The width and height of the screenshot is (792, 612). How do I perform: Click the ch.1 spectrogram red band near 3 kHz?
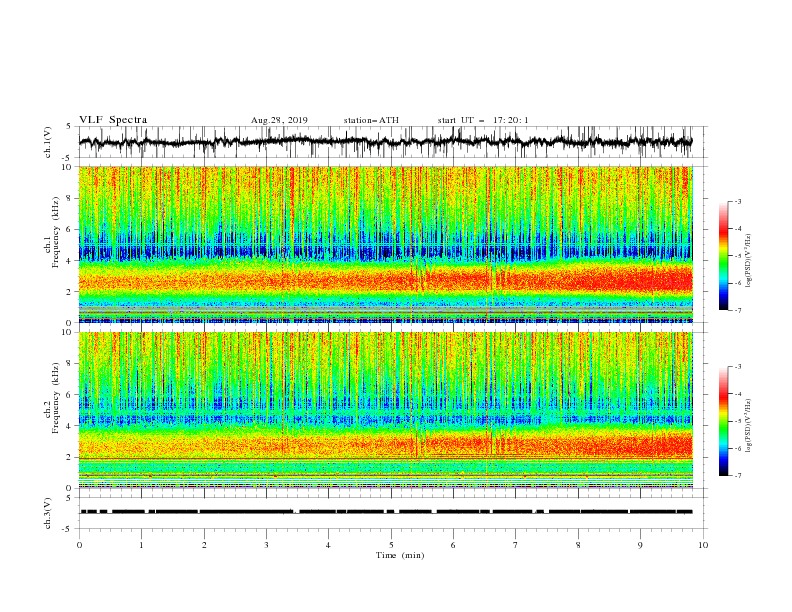[x=385, y=279]
